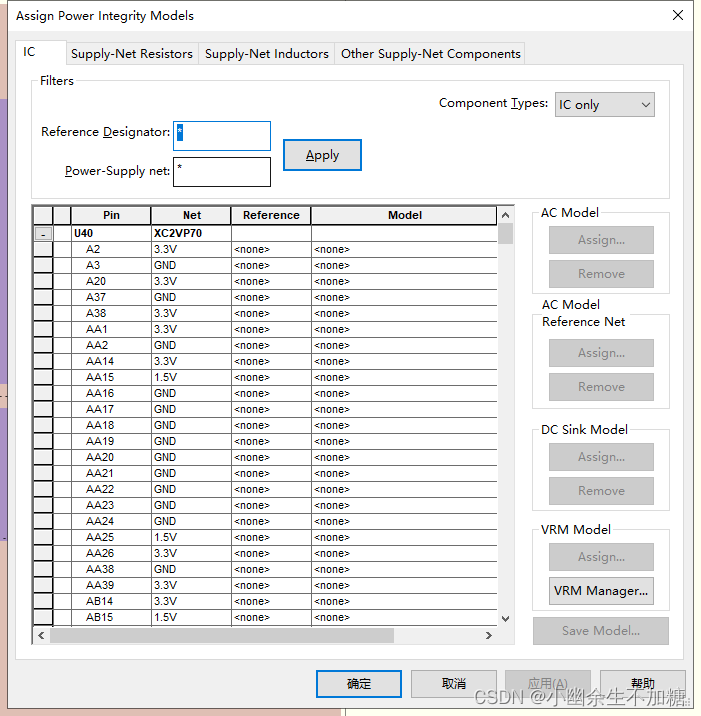
Task: Confirm with the 确定 button
Action: pyautogui.click(x=358, y=684)
